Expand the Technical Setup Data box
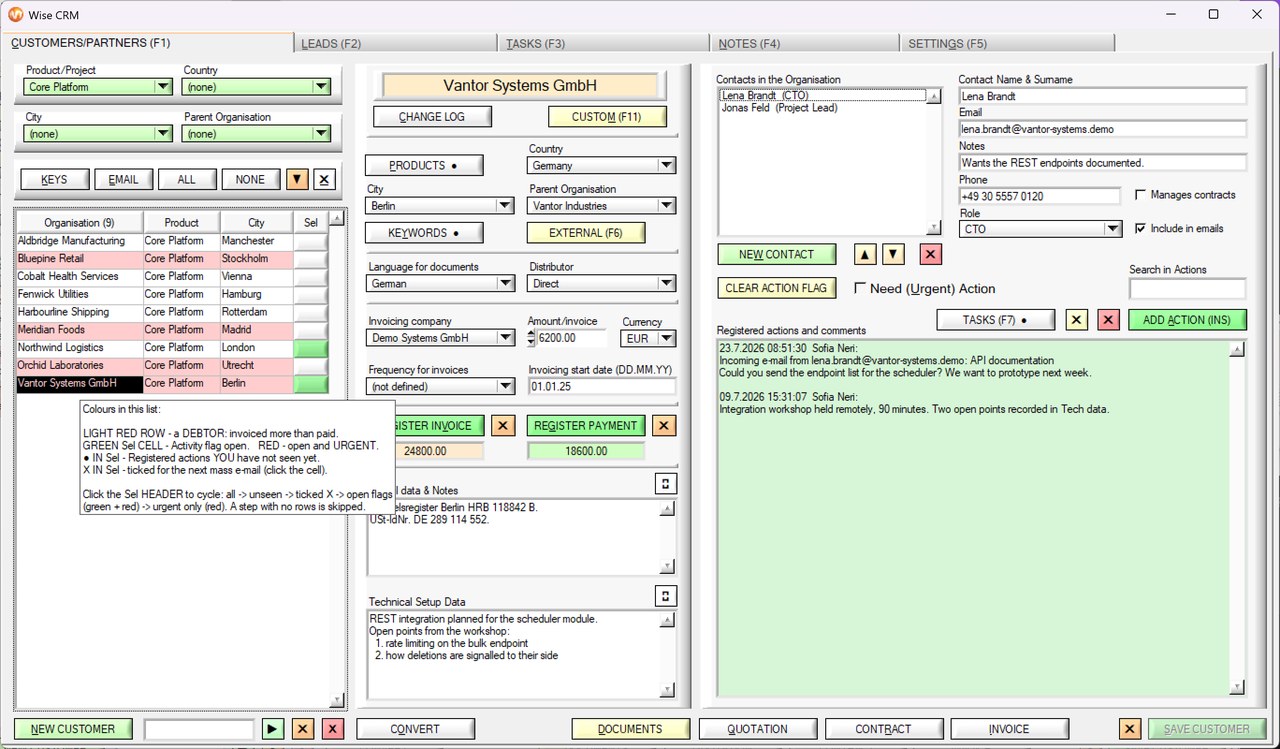This screenshot has width=1280, height=749. pos(665,596)
